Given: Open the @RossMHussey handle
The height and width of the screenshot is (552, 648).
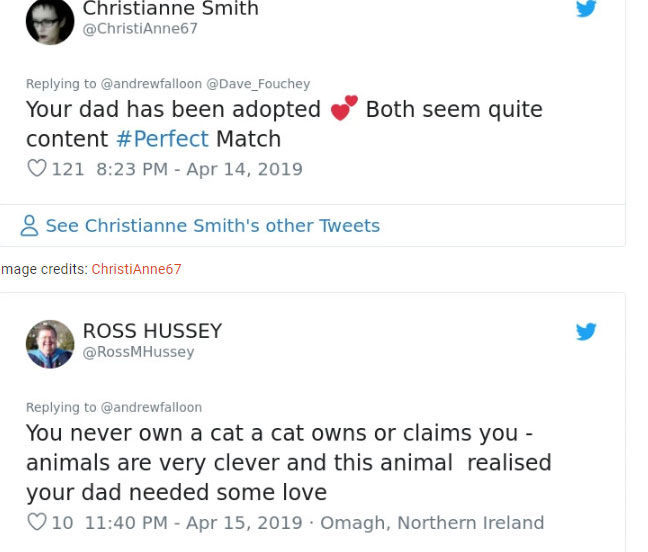Looking at the screenshot, I should pyautogui.click(x=138, y=352).
